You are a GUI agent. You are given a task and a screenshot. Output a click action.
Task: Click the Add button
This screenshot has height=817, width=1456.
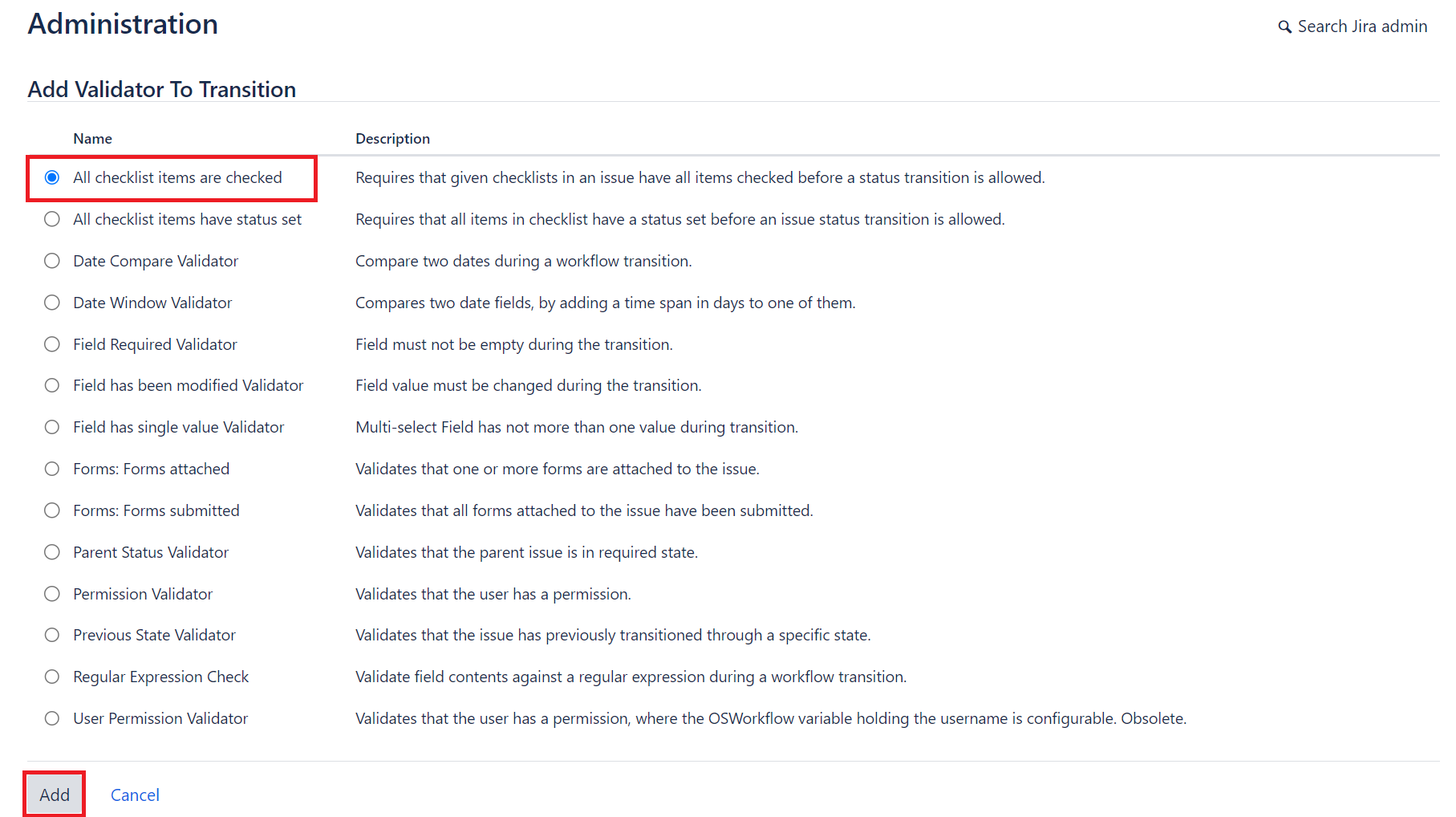[x=54, y=794]
